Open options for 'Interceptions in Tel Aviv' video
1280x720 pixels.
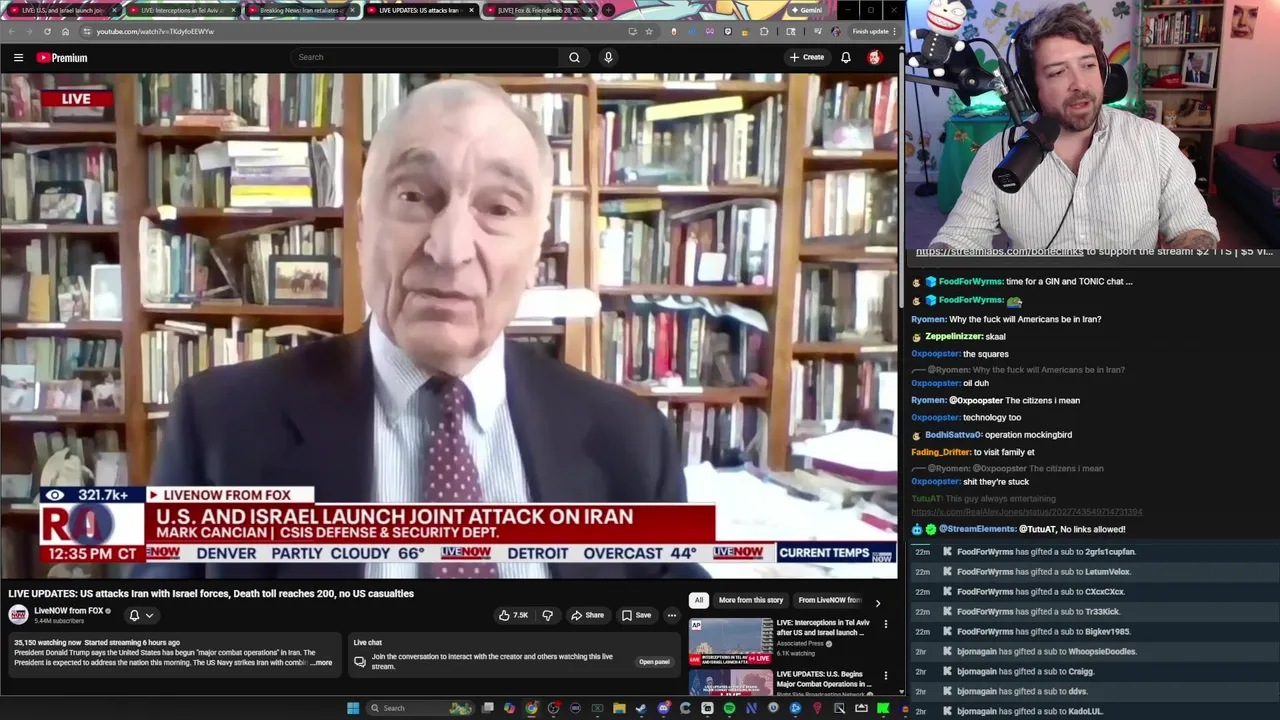pos(885,625)
